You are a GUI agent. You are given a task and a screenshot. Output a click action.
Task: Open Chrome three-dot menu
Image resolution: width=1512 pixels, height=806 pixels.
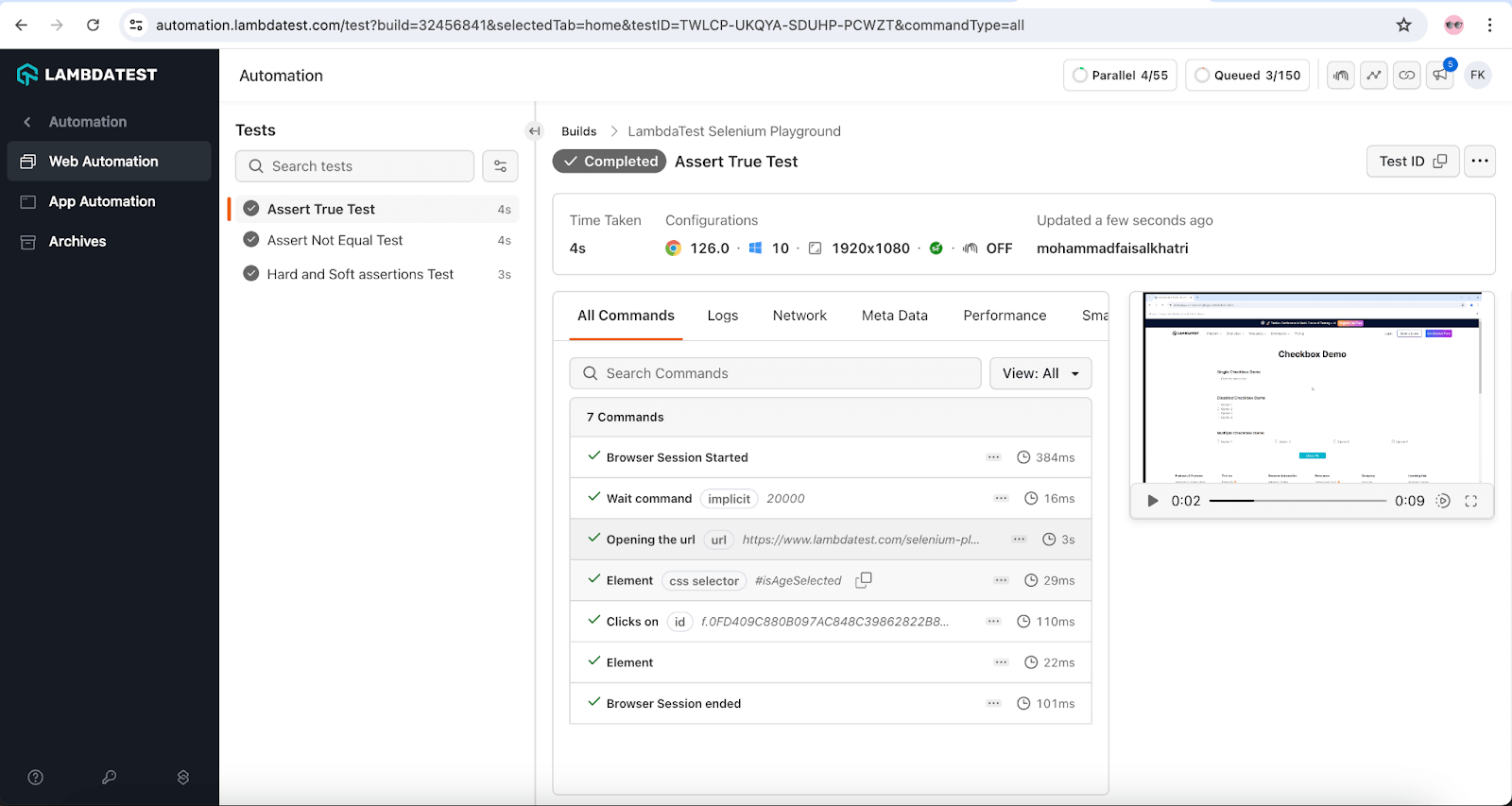click(x=1490, y=25)
